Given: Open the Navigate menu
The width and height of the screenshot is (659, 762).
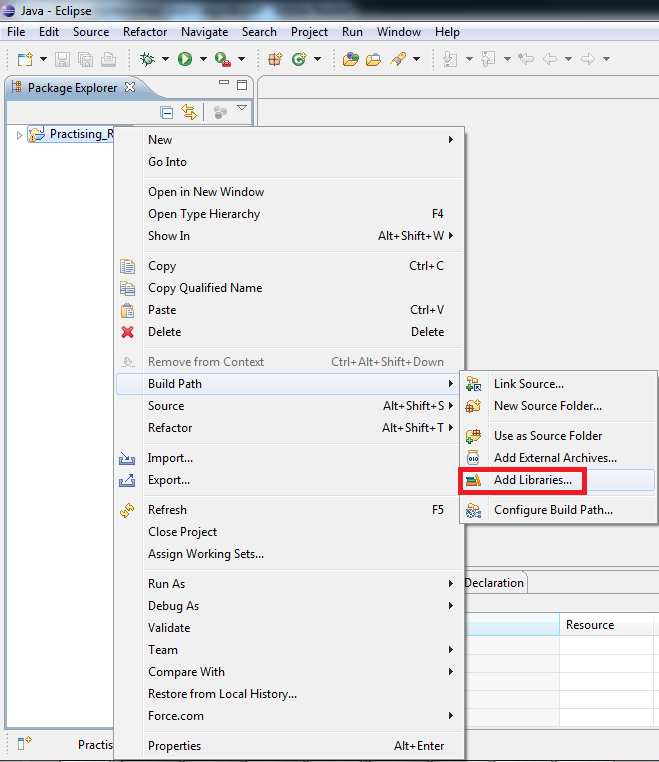Looking at the screenshot, I should coord(205,32).
